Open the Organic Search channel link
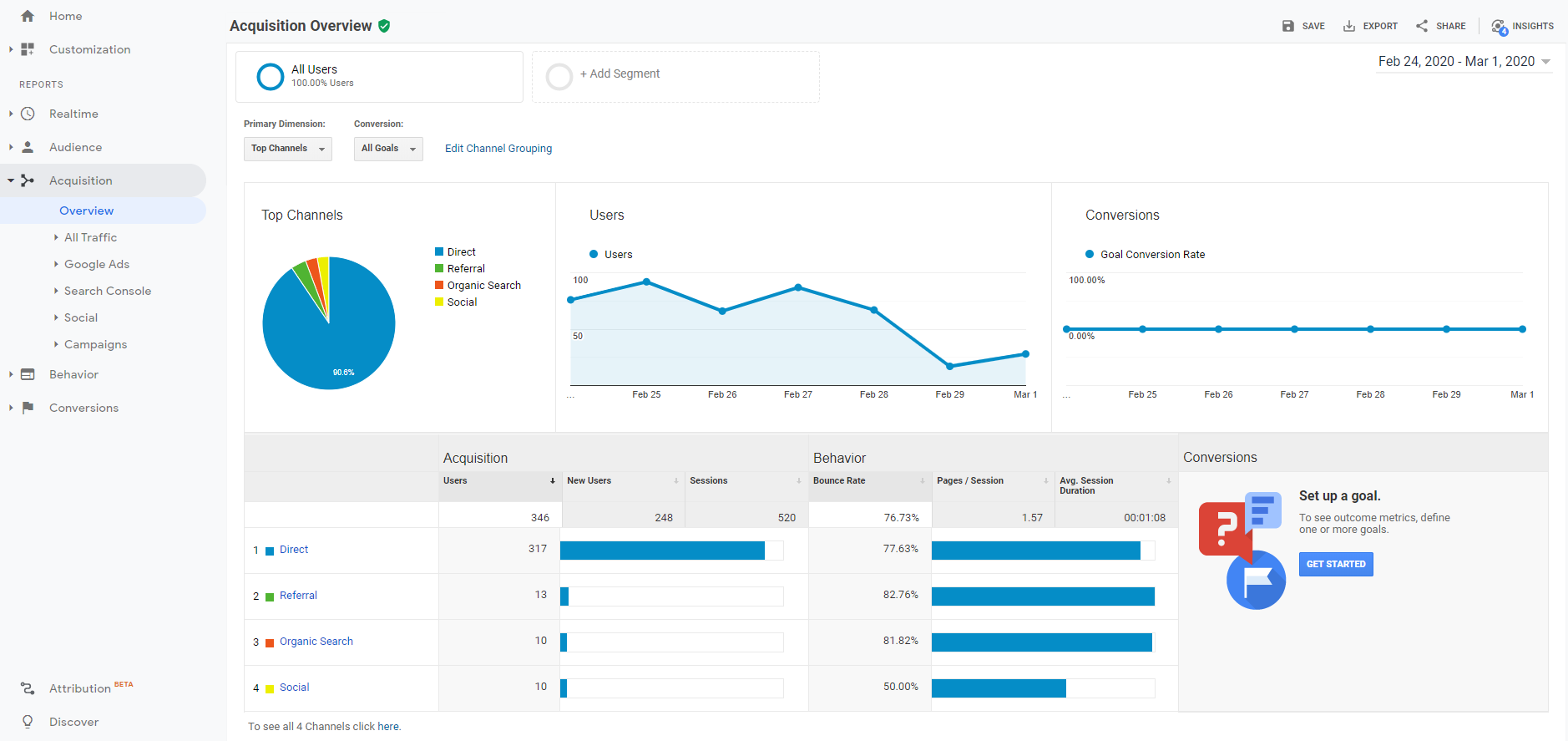Image resolution: width=1568 pixels, height=741 pixels. click(316, 642)
